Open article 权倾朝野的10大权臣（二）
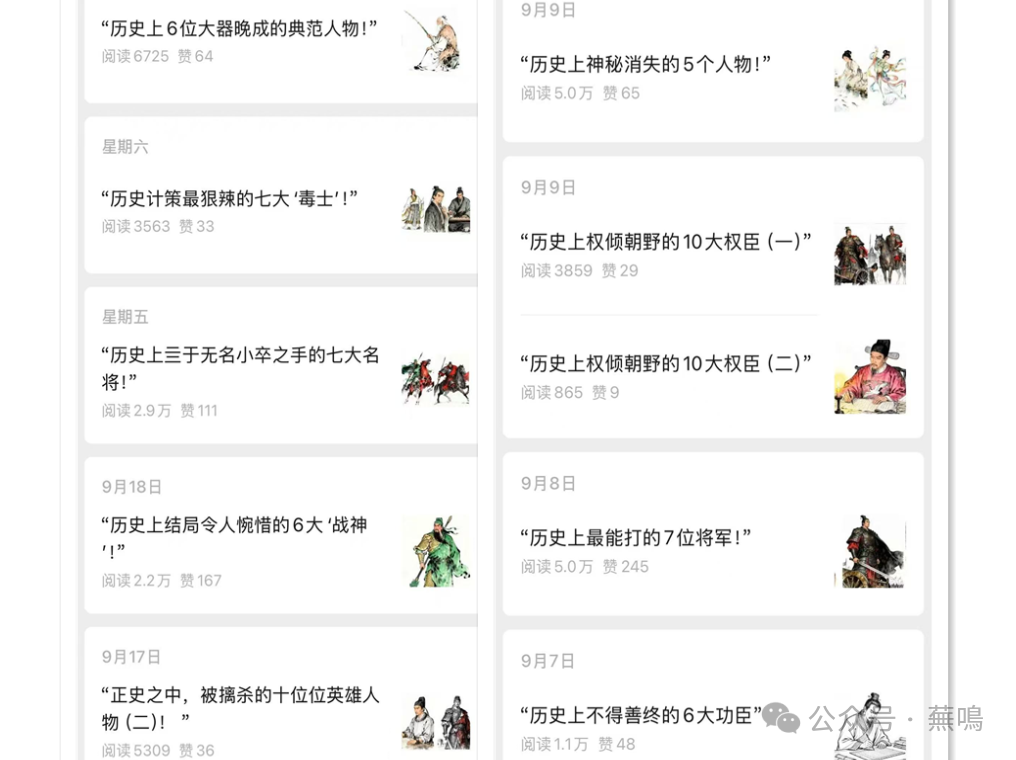This screenshot has height=760, width=1016. click(x=665, y=363)
